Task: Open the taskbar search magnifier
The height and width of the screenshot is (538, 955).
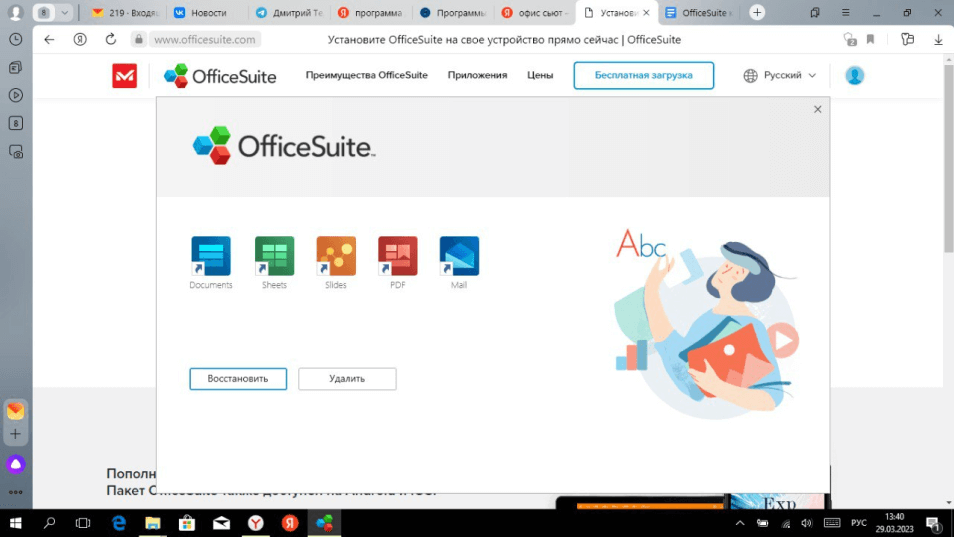Action: click(50, 523)
